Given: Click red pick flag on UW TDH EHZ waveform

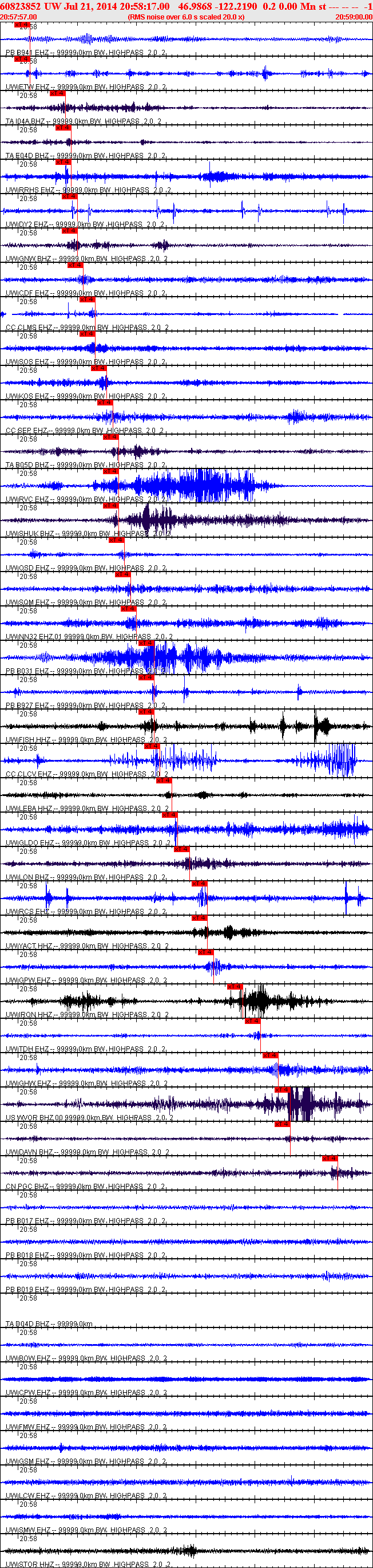Looking at the screenshot, I should click(252, 1021).
